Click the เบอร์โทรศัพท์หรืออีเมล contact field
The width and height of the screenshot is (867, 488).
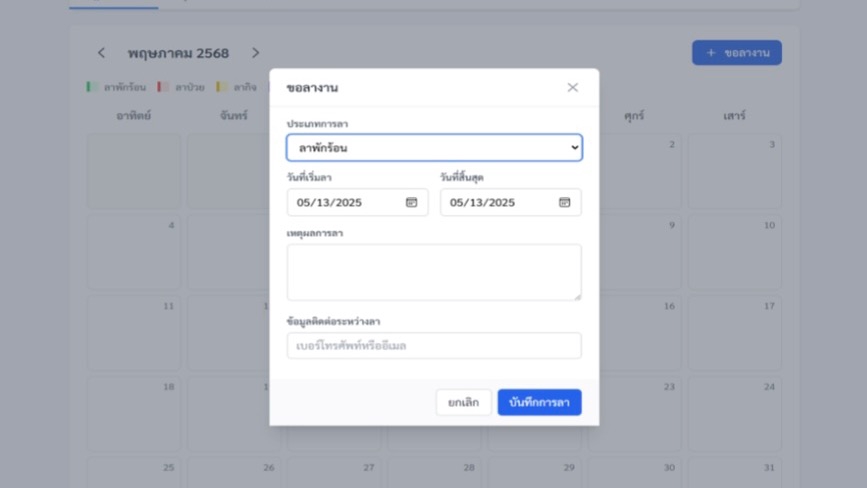tap(434, 346)
